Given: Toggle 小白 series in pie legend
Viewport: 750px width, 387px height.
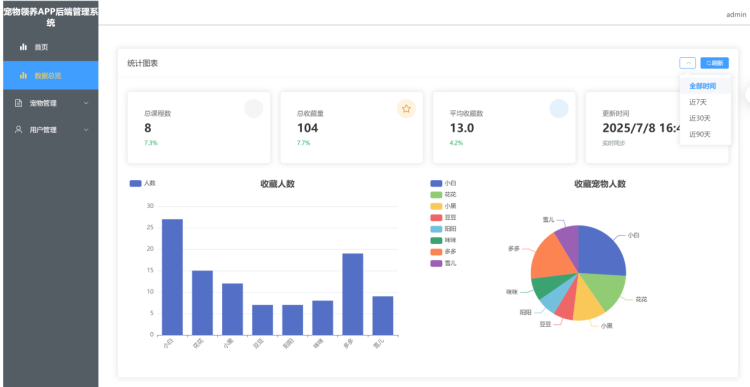Looking at the screenshot, I should point(443,183).
